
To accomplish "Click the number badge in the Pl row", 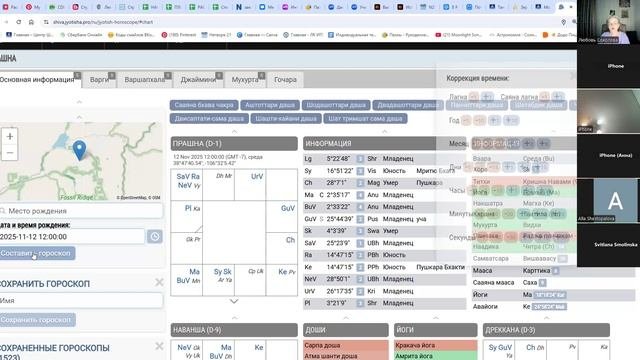I will point(360,303).
